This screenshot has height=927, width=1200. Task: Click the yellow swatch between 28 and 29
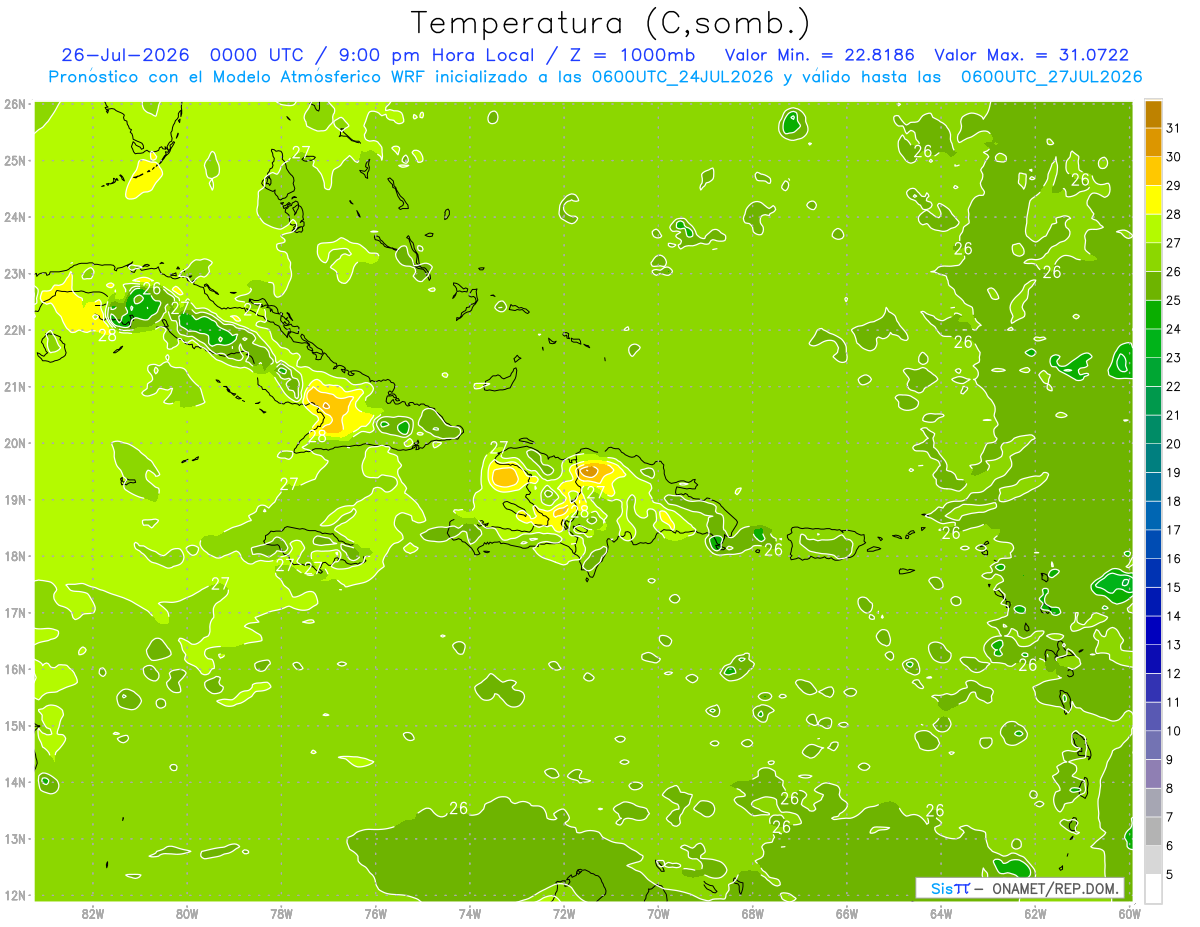[1153, 200]
